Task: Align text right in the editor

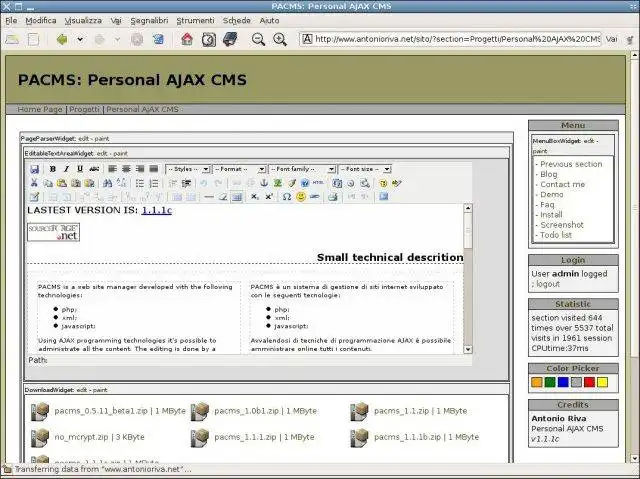Action: [140, 169]
